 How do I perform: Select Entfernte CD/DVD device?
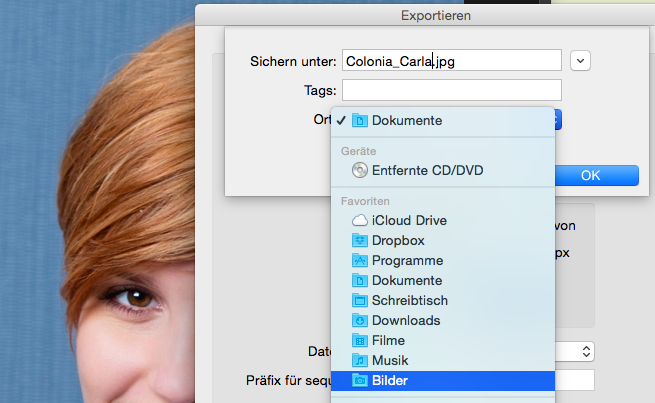pos(443,170)
